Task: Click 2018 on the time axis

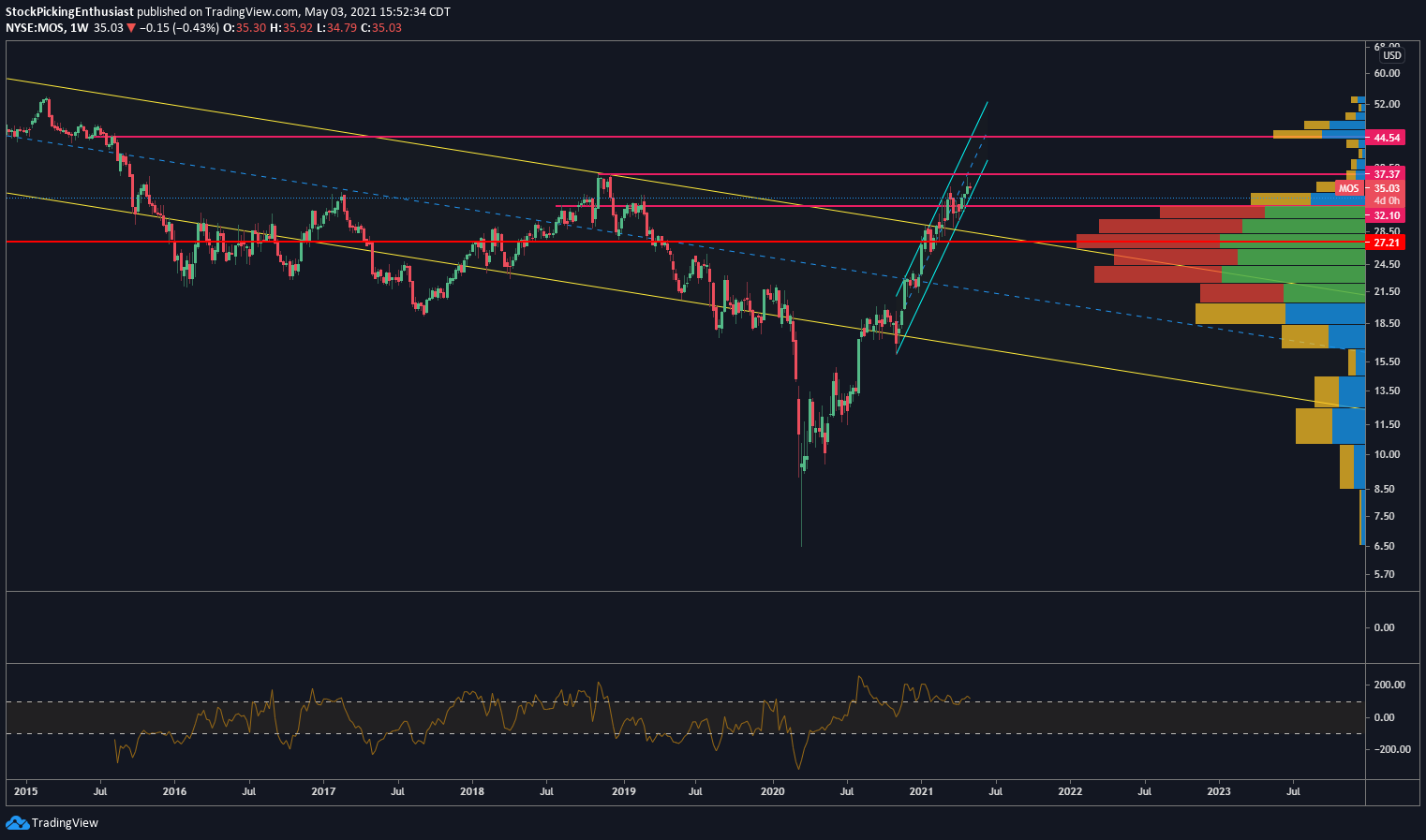Action: click(x=472, y=791)
